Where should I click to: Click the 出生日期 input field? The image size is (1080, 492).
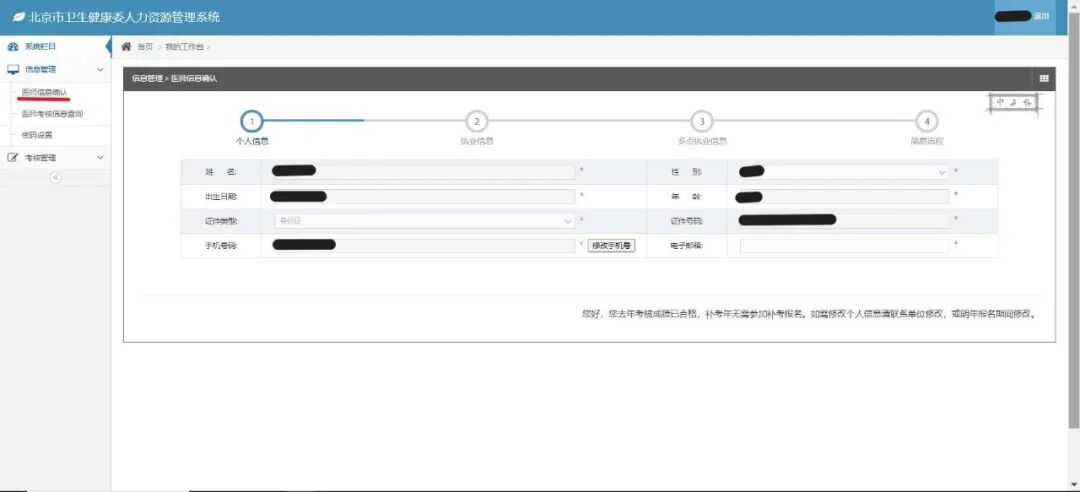[424, 197]
